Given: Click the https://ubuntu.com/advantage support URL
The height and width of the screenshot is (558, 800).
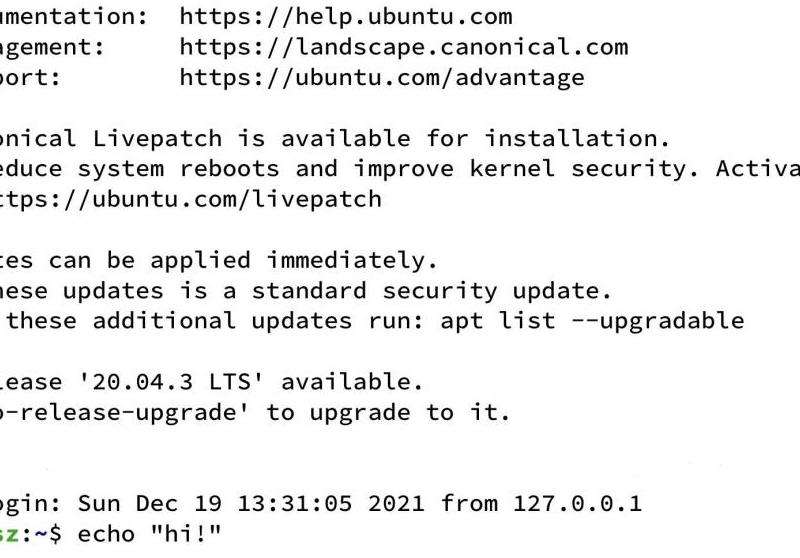Looking at the screenshot, I should tap(382, 78).
